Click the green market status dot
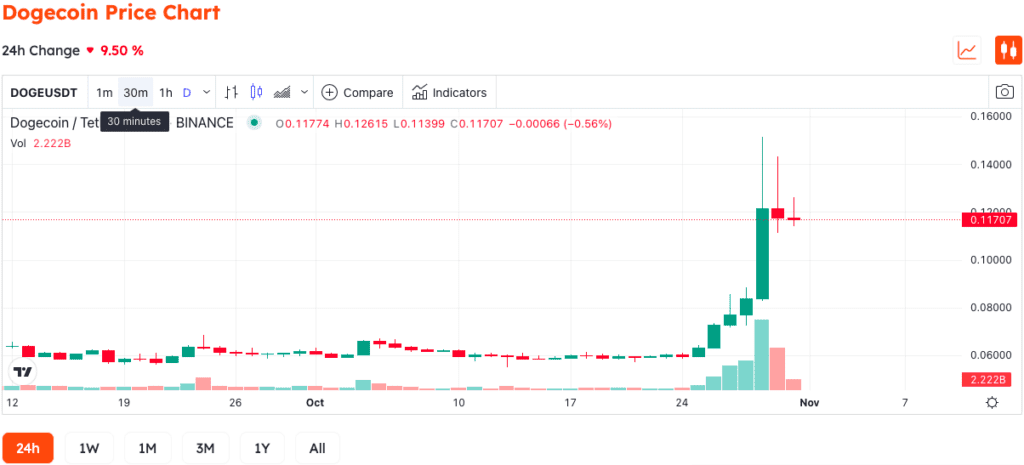This screenshot has width=1024, height=465. [254, 123]
